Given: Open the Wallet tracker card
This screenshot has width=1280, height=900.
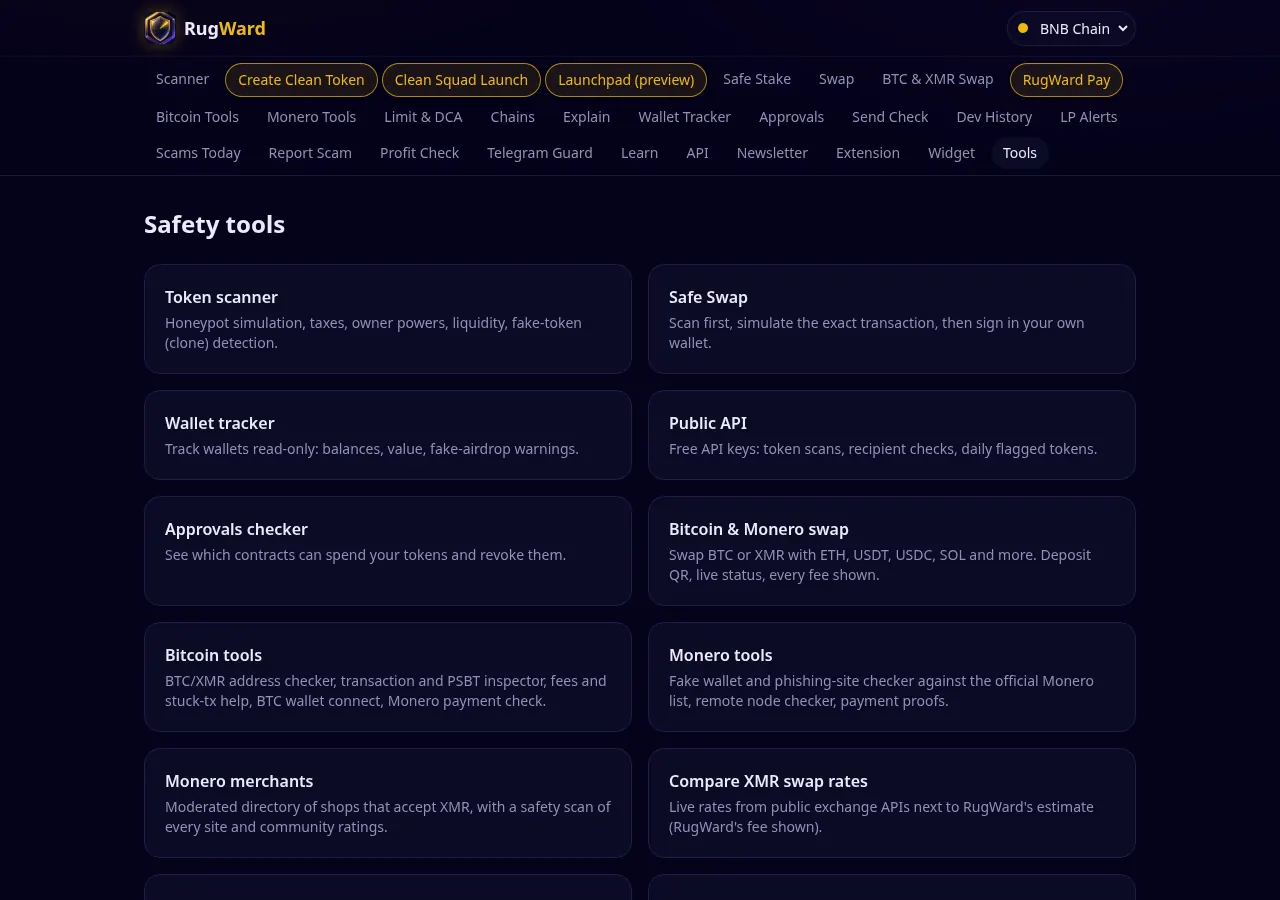Looking at the screenshot, I should tap(388, 435).
